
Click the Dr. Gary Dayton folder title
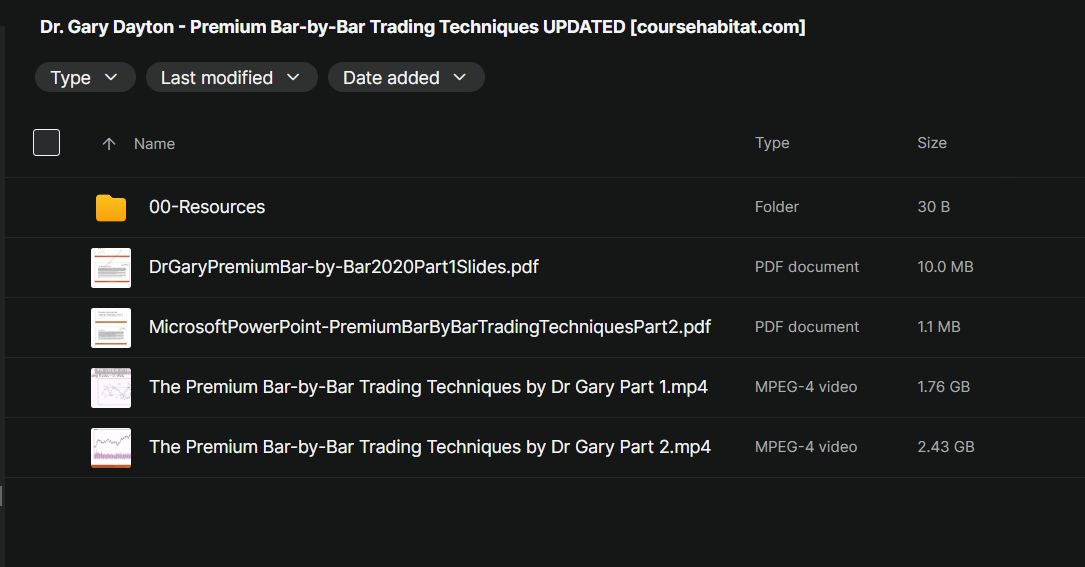pyautogui.click(x=422, y=27)
